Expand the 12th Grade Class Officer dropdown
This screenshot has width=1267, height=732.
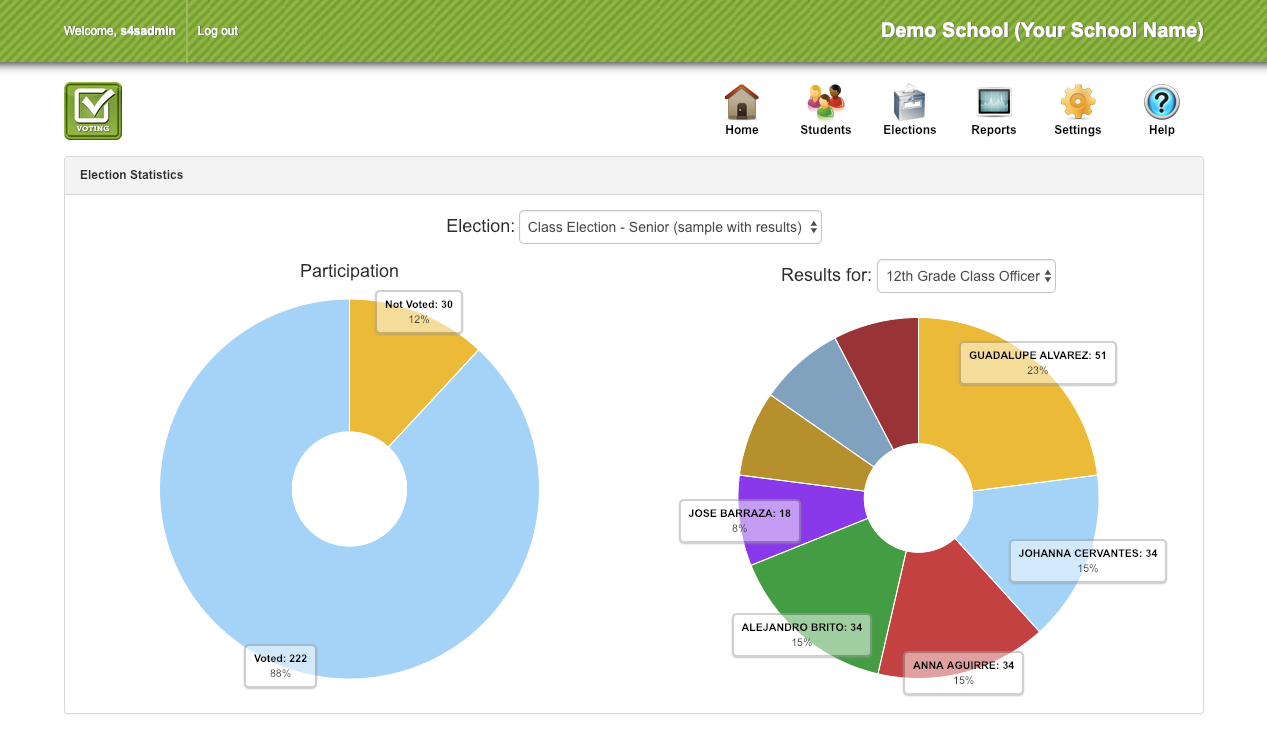[x=965, y=276]
